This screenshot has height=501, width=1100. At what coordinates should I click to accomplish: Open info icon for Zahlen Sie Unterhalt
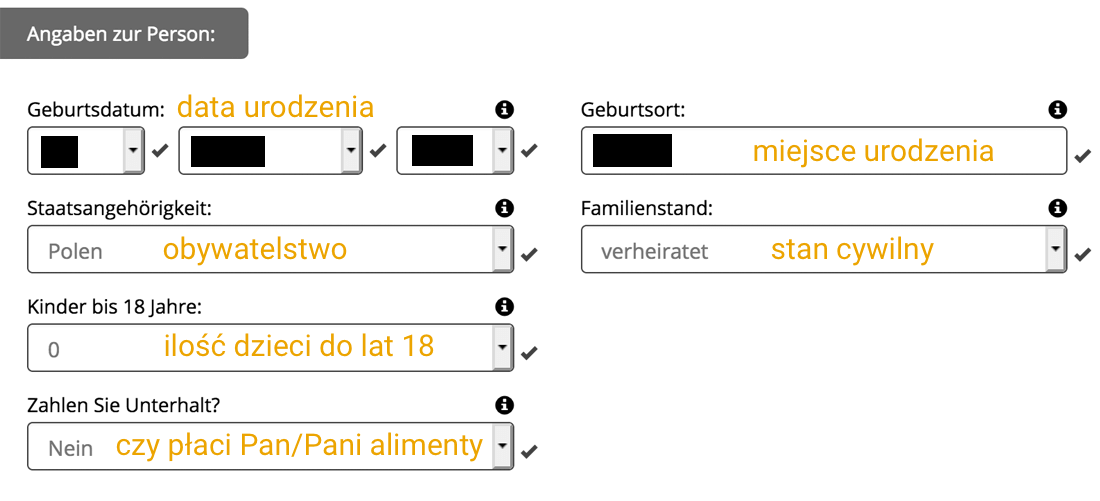[504, 405]
